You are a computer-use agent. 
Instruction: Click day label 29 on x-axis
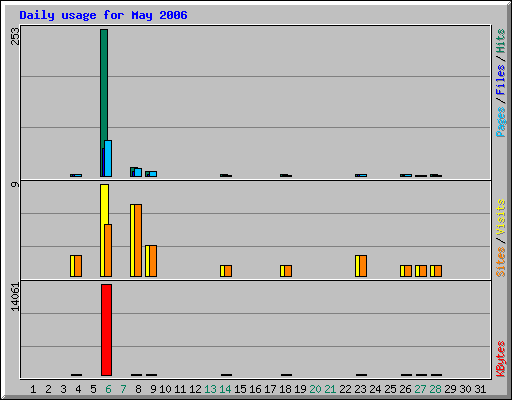450,389
